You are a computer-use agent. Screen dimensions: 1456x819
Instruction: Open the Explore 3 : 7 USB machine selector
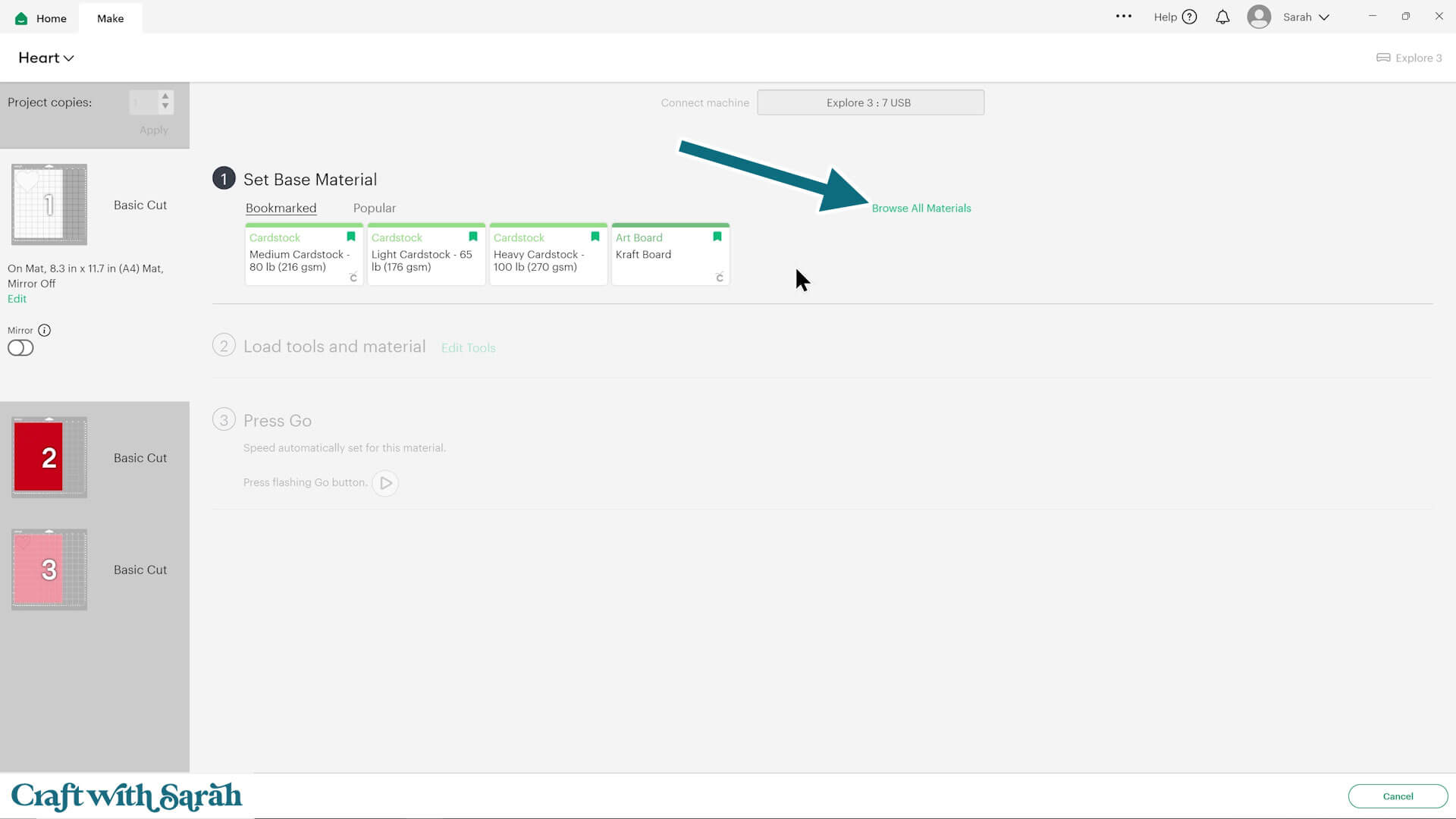[870, 102]
